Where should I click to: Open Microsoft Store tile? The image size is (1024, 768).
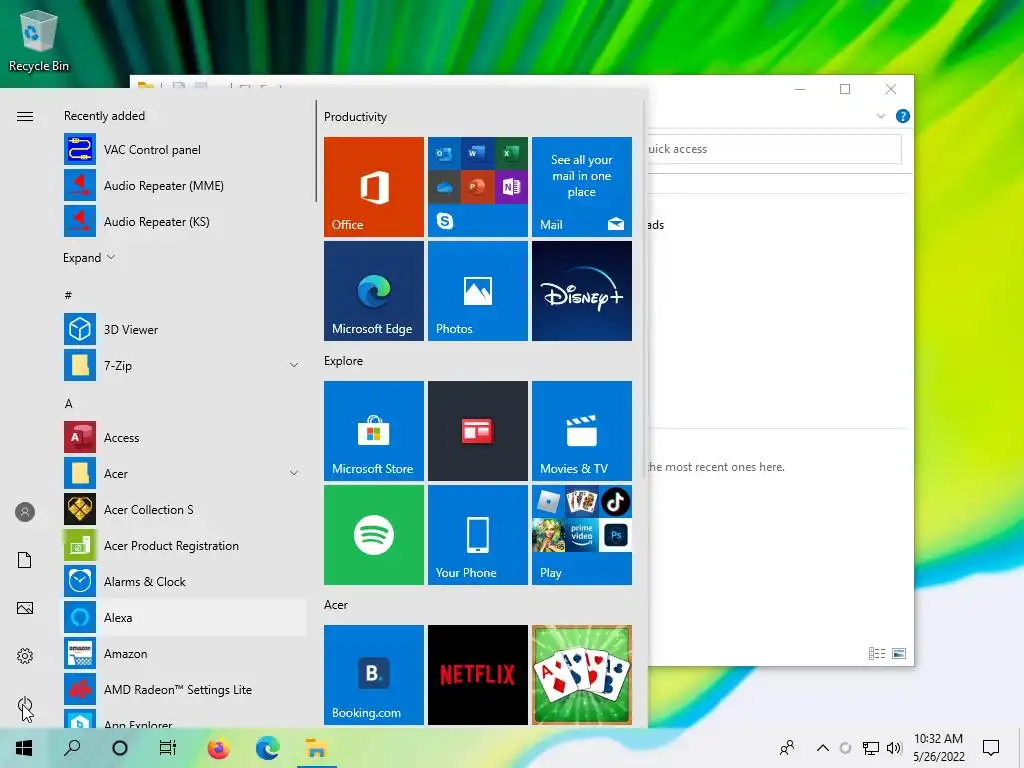click(374, 431)
